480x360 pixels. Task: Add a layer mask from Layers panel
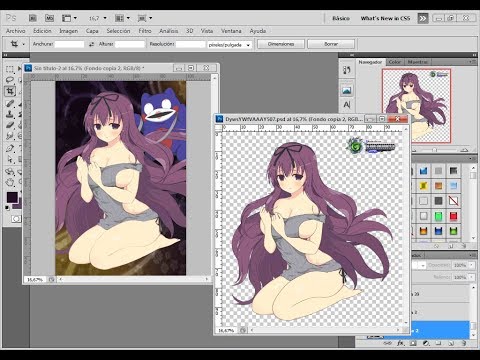413,343
